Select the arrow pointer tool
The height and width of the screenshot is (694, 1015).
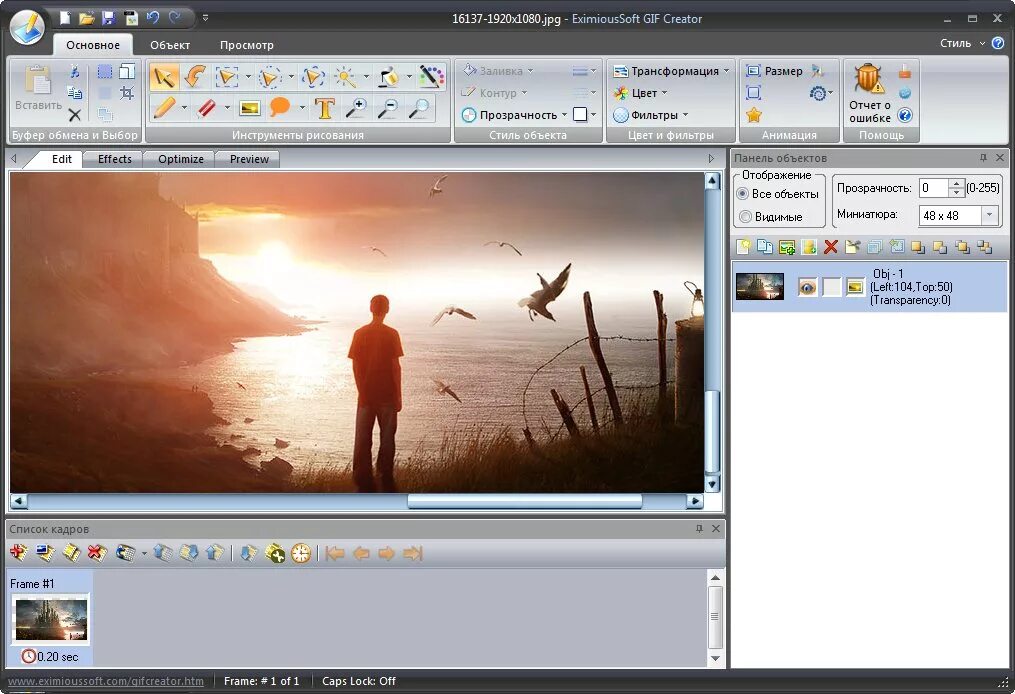[163, 76]
